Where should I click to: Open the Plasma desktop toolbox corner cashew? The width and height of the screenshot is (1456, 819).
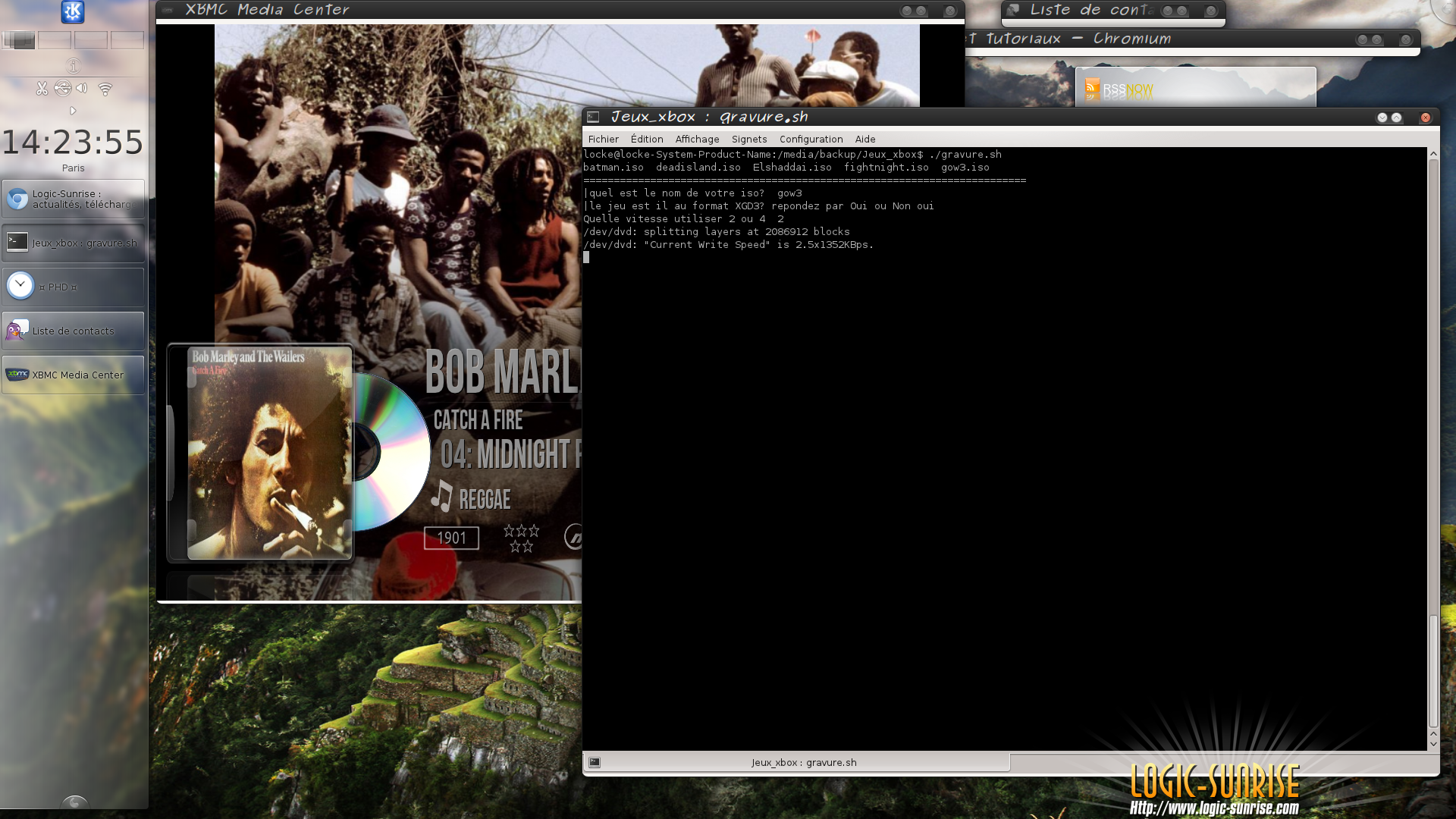point(1445,9)
